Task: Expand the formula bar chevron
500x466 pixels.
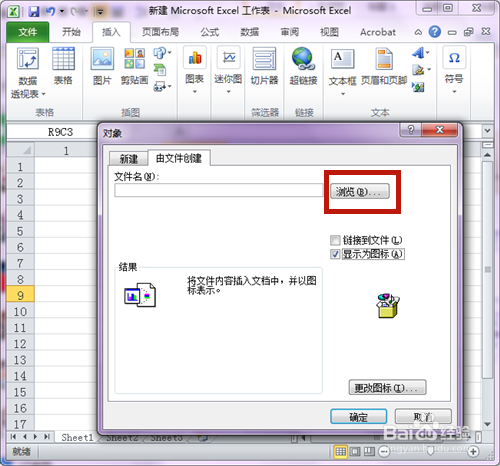Action: tap(487, 131)
